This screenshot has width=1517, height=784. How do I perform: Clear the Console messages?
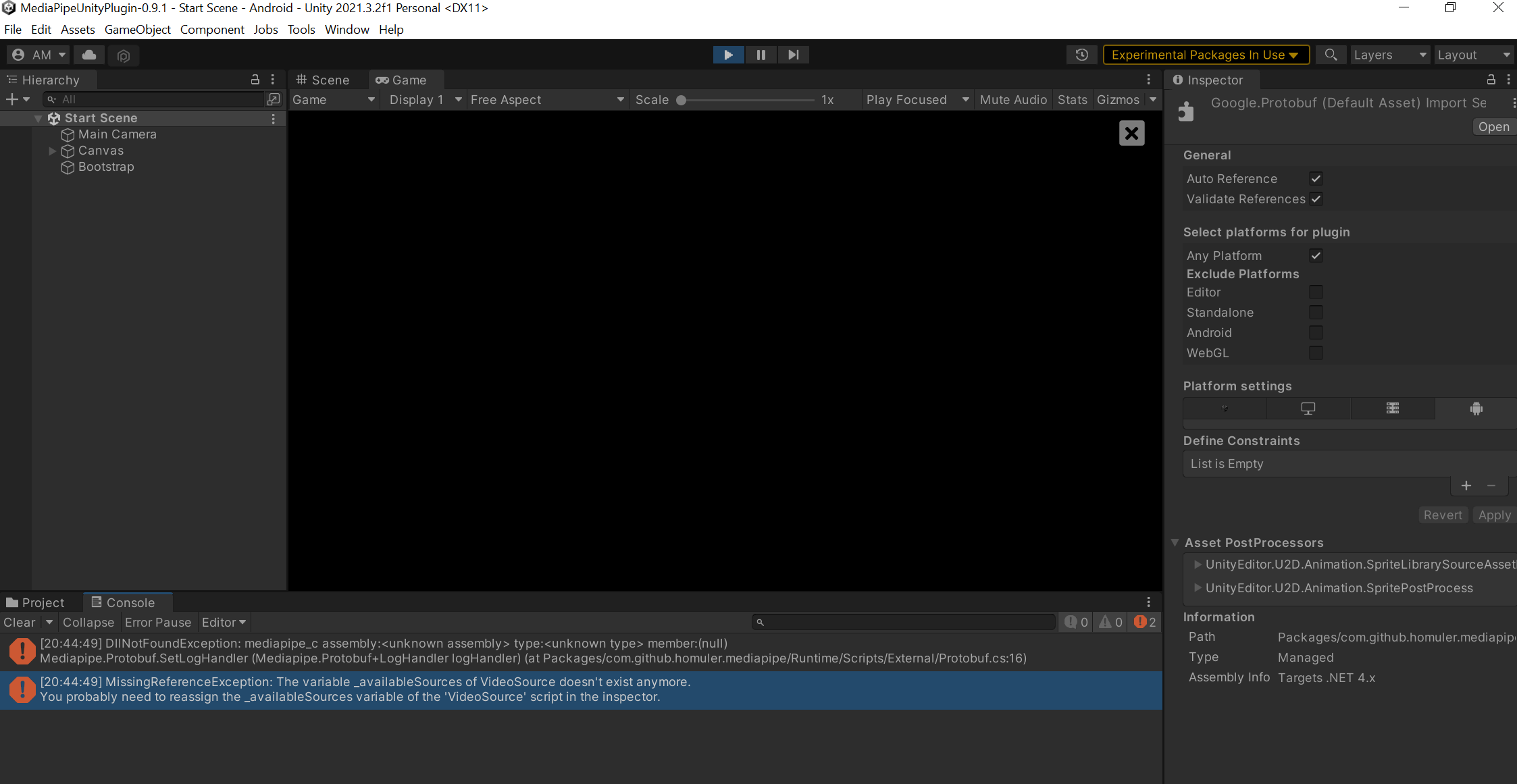[x=19, y=622]
